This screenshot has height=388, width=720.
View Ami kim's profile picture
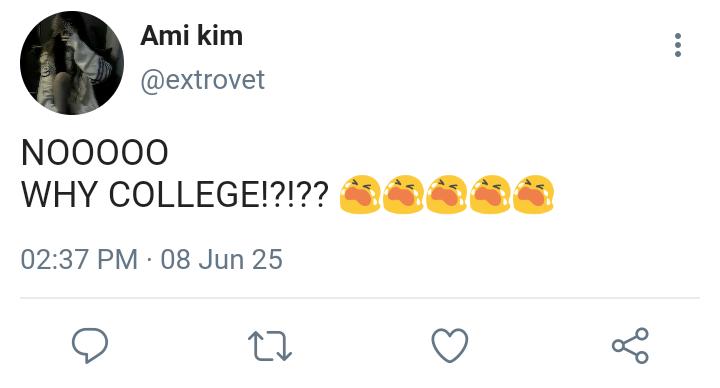pyautogui.click(x=72, y=63)
